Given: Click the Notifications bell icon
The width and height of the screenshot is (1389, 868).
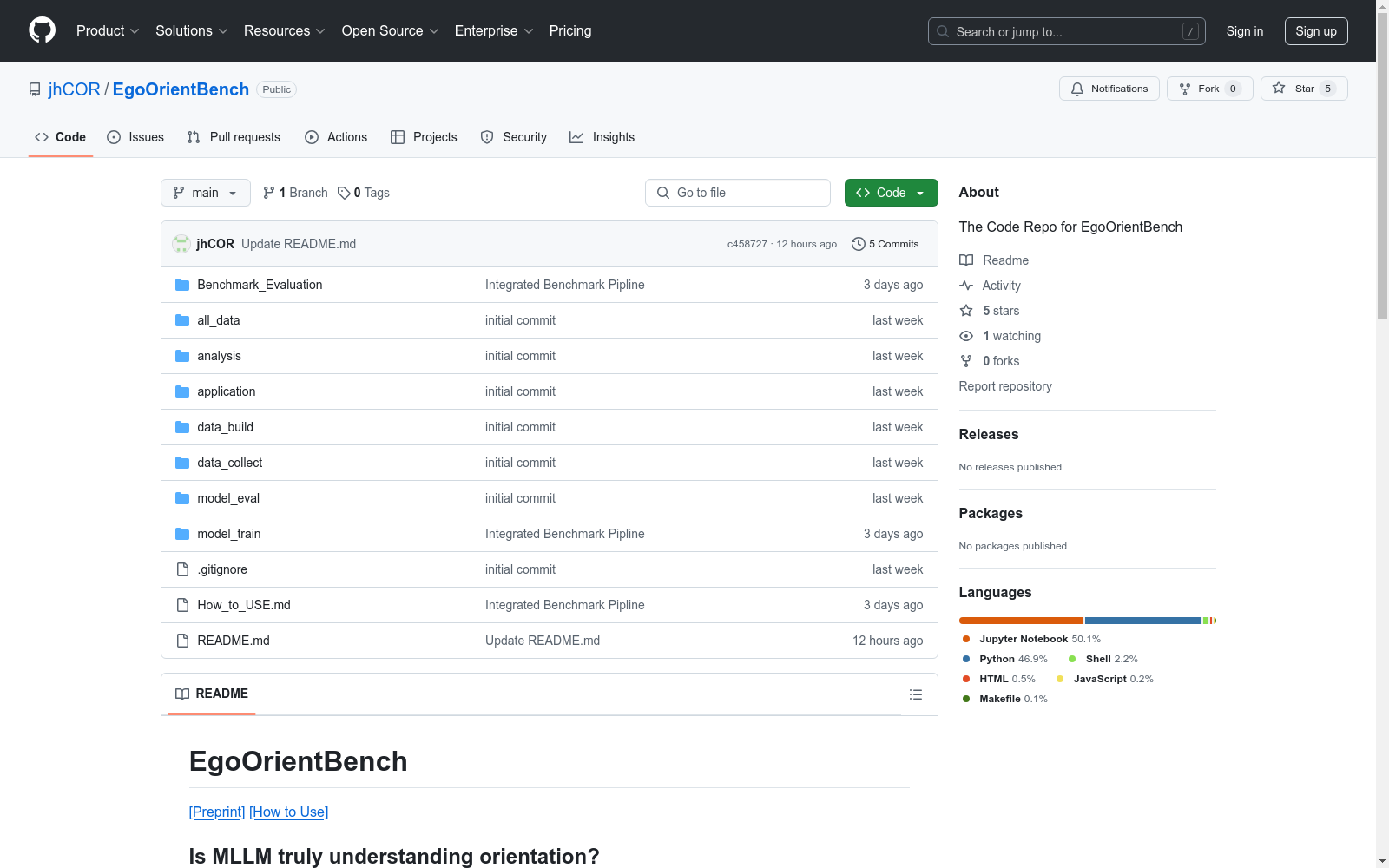Looking at the screenshot, I should tap(1077, 89).
